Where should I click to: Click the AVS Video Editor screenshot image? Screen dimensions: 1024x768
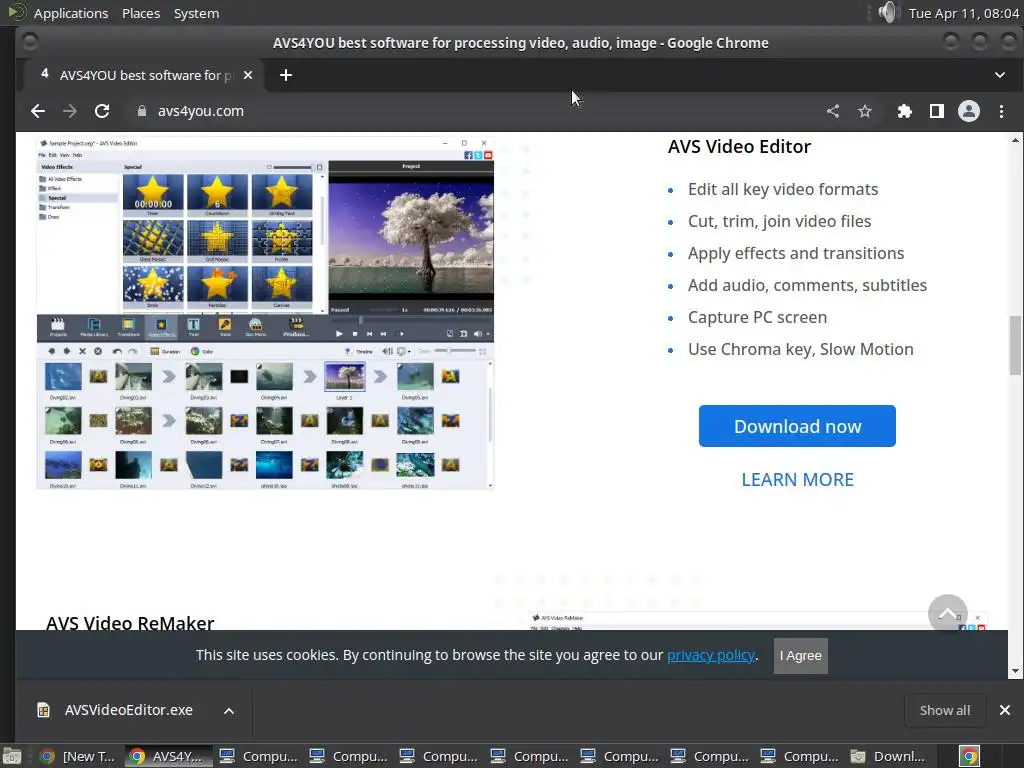click(x=265, y=313)
